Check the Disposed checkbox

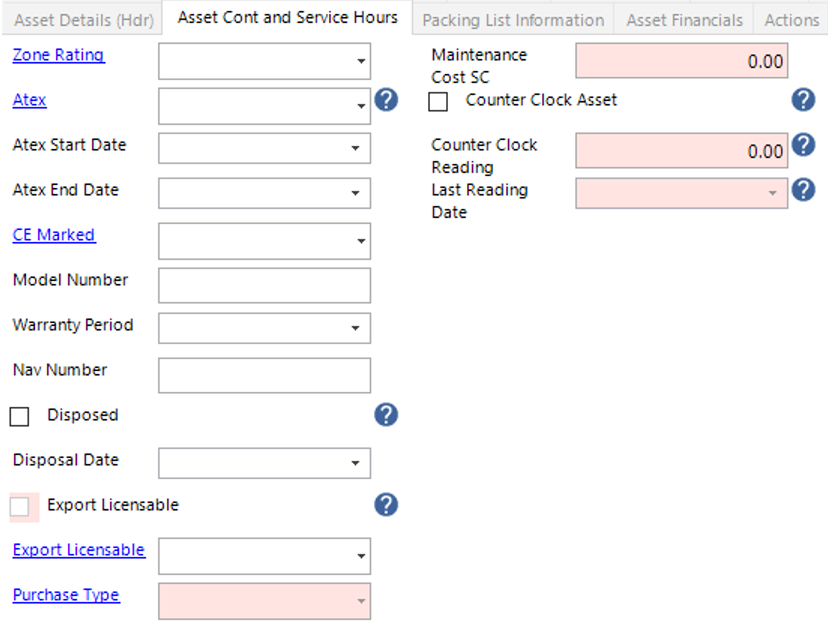19,415
